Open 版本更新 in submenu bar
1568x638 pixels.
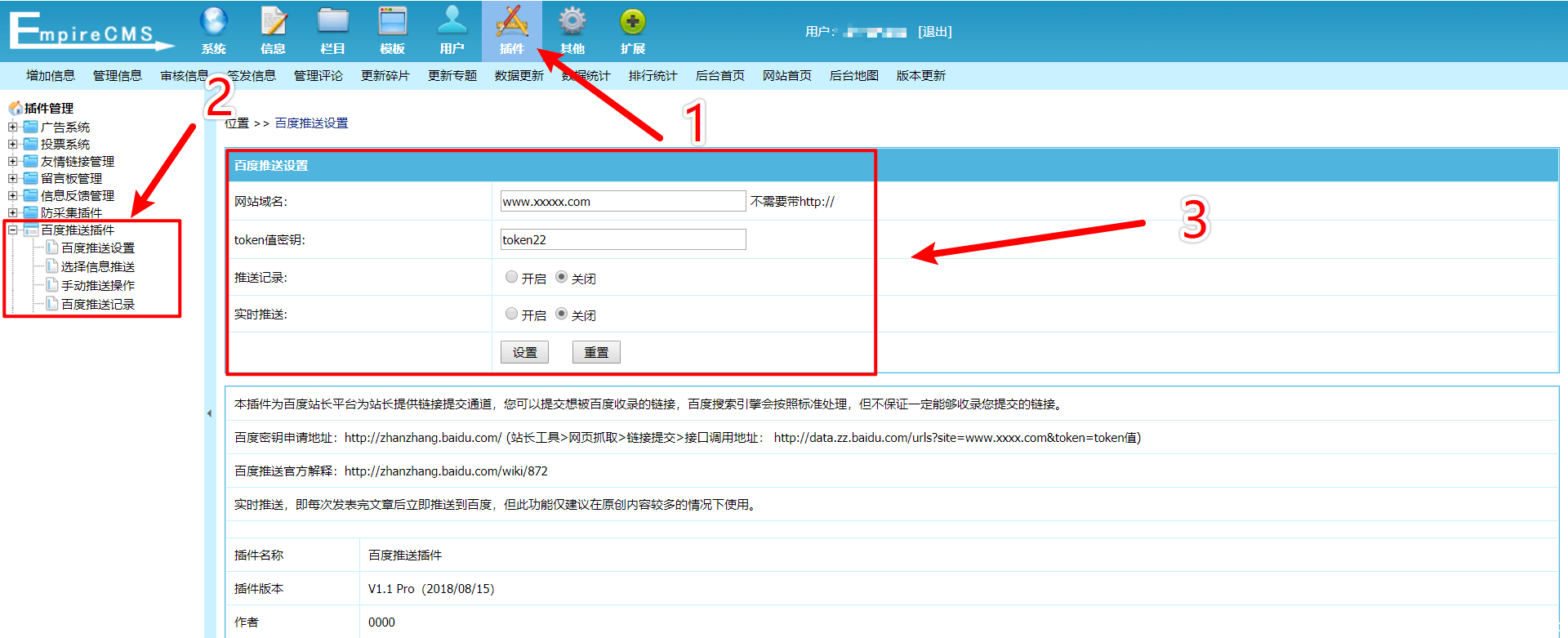921,76
